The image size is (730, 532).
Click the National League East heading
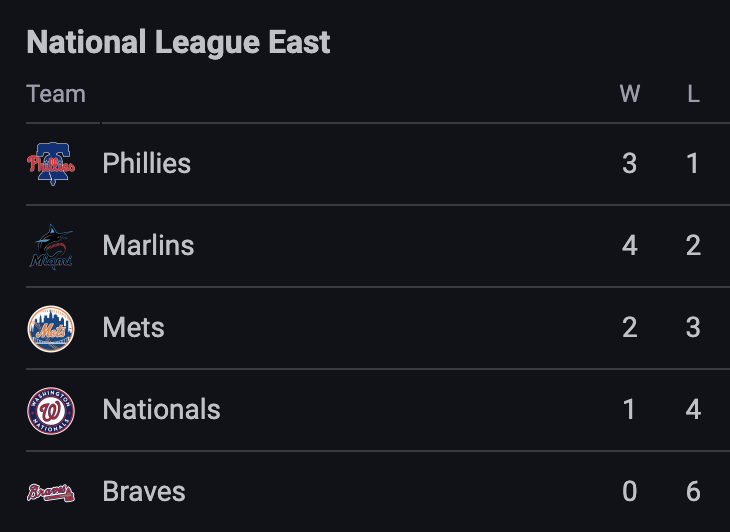(x=178, y=42)
